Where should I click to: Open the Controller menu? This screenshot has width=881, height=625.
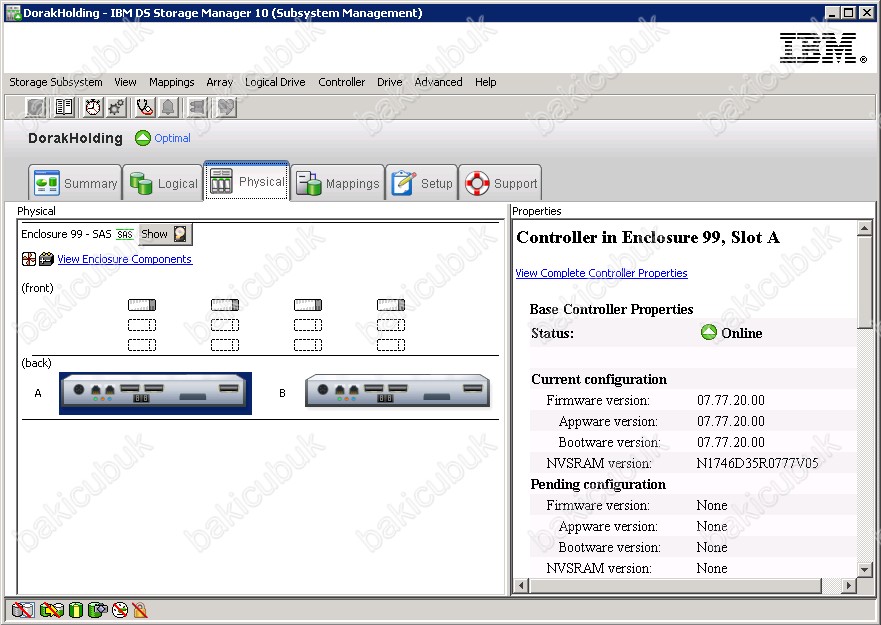(342, 82)
